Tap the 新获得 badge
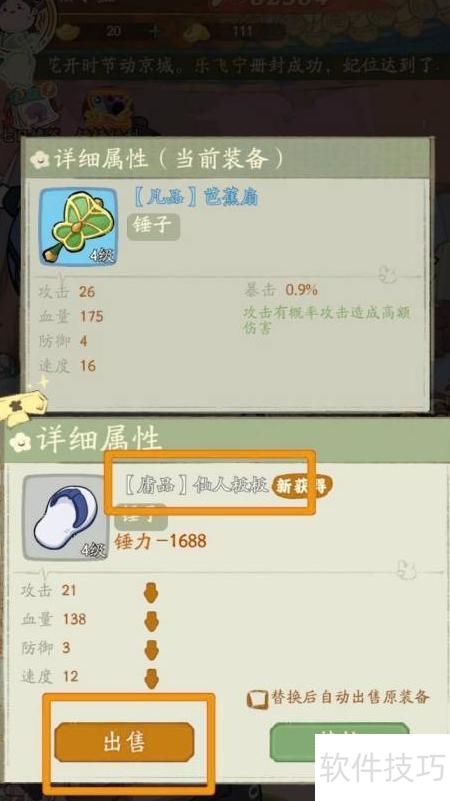The height and width of the screenshot is (801, 450). tap(302, 486)
